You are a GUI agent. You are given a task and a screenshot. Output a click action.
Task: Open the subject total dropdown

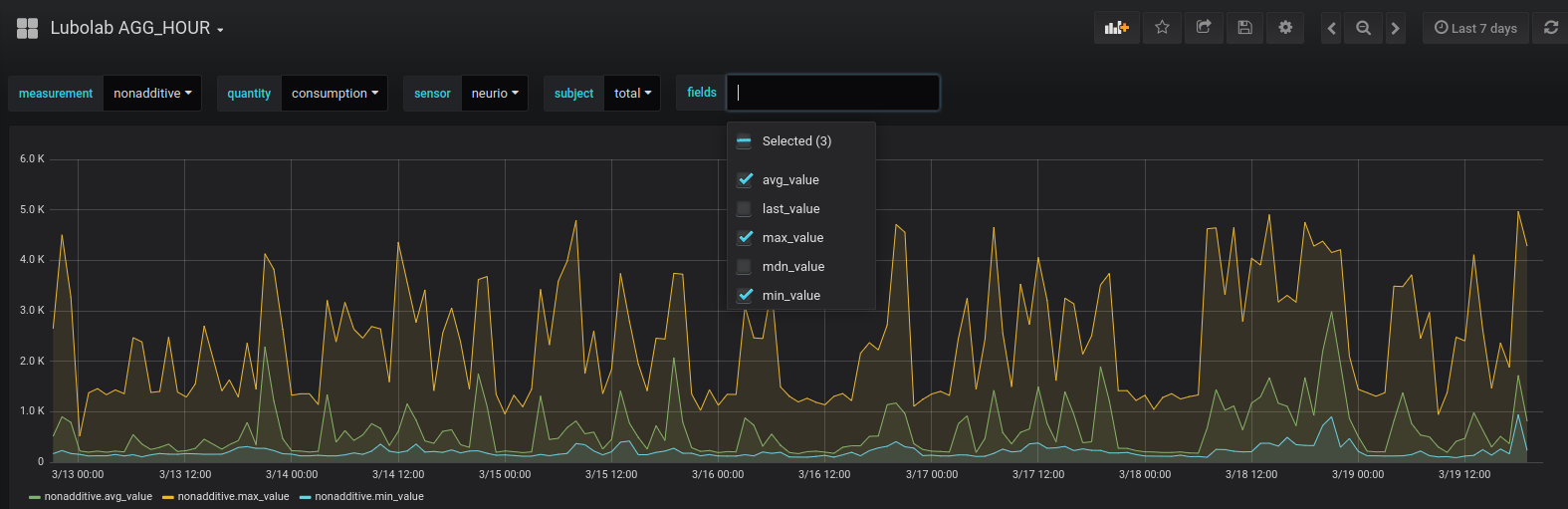click(x=632, y=93)
